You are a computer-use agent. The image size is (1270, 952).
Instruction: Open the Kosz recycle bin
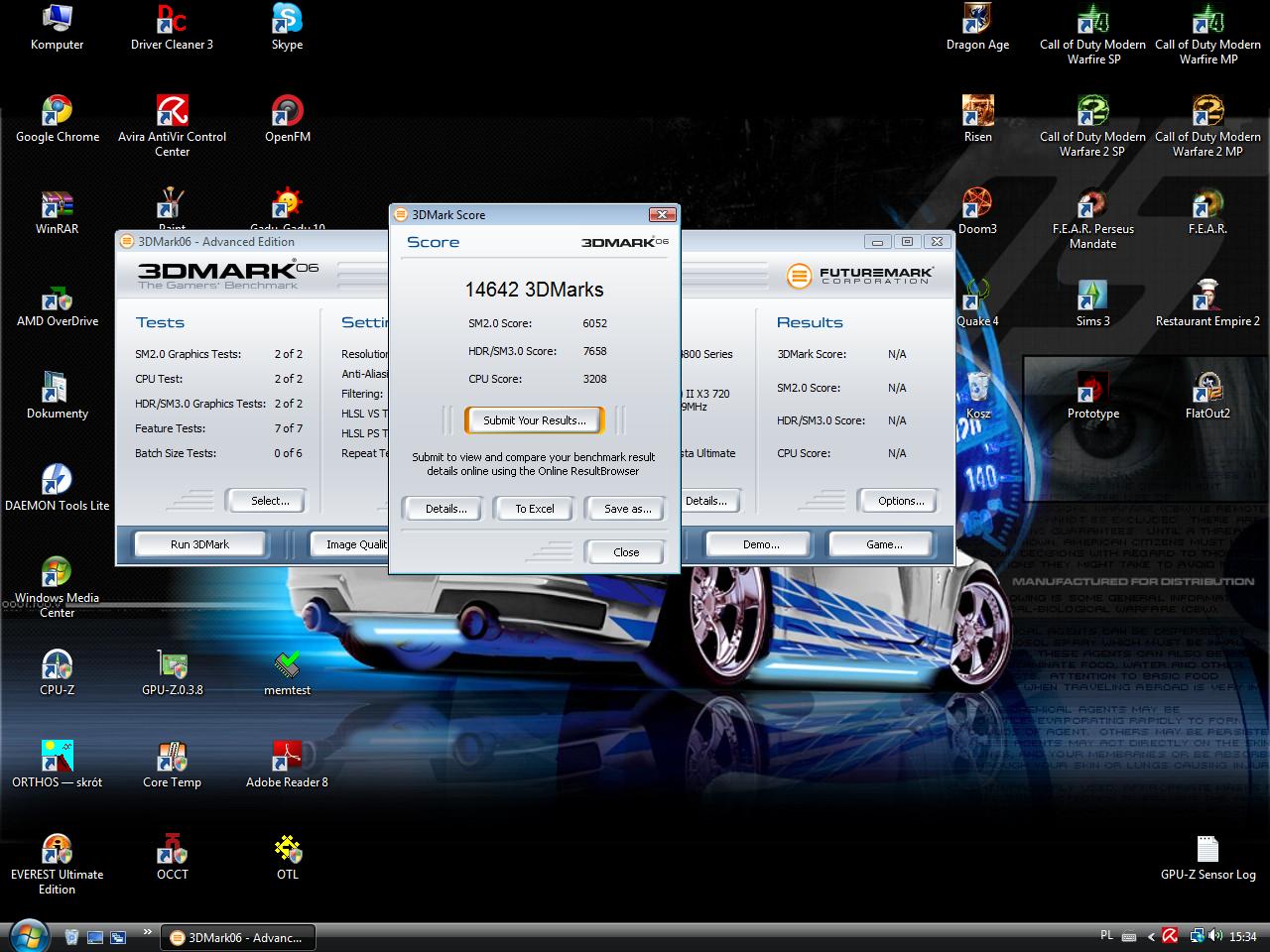pyautogui.click(x=977, y=396)
